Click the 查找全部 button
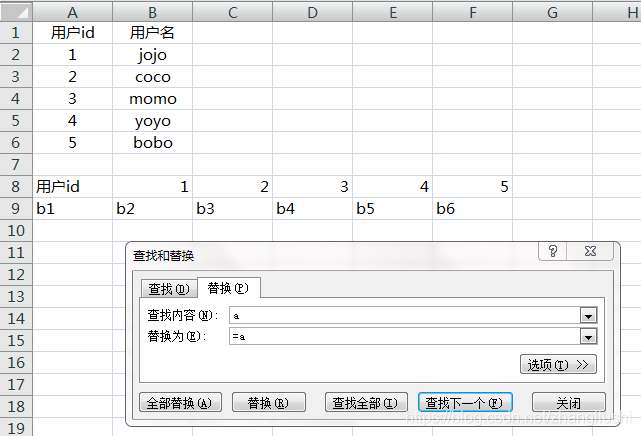 pyautogui.click(x=366, y=403)
